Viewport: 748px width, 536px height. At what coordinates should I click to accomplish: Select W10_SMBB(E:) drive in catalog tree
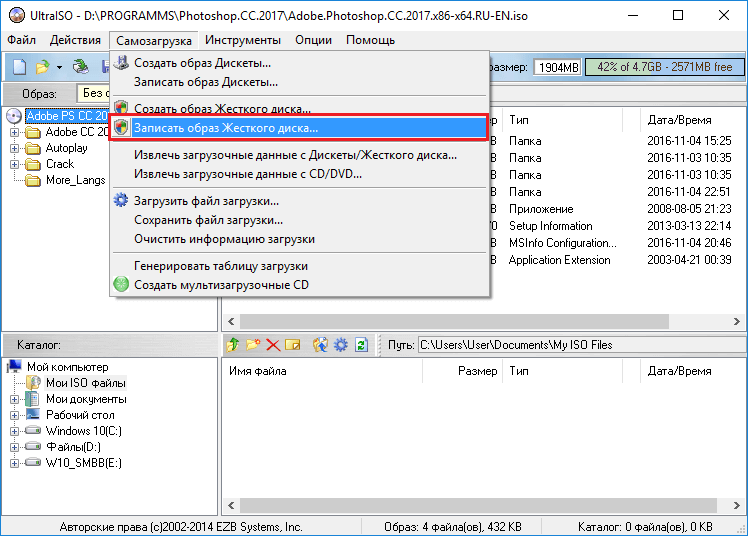[83, 463]
